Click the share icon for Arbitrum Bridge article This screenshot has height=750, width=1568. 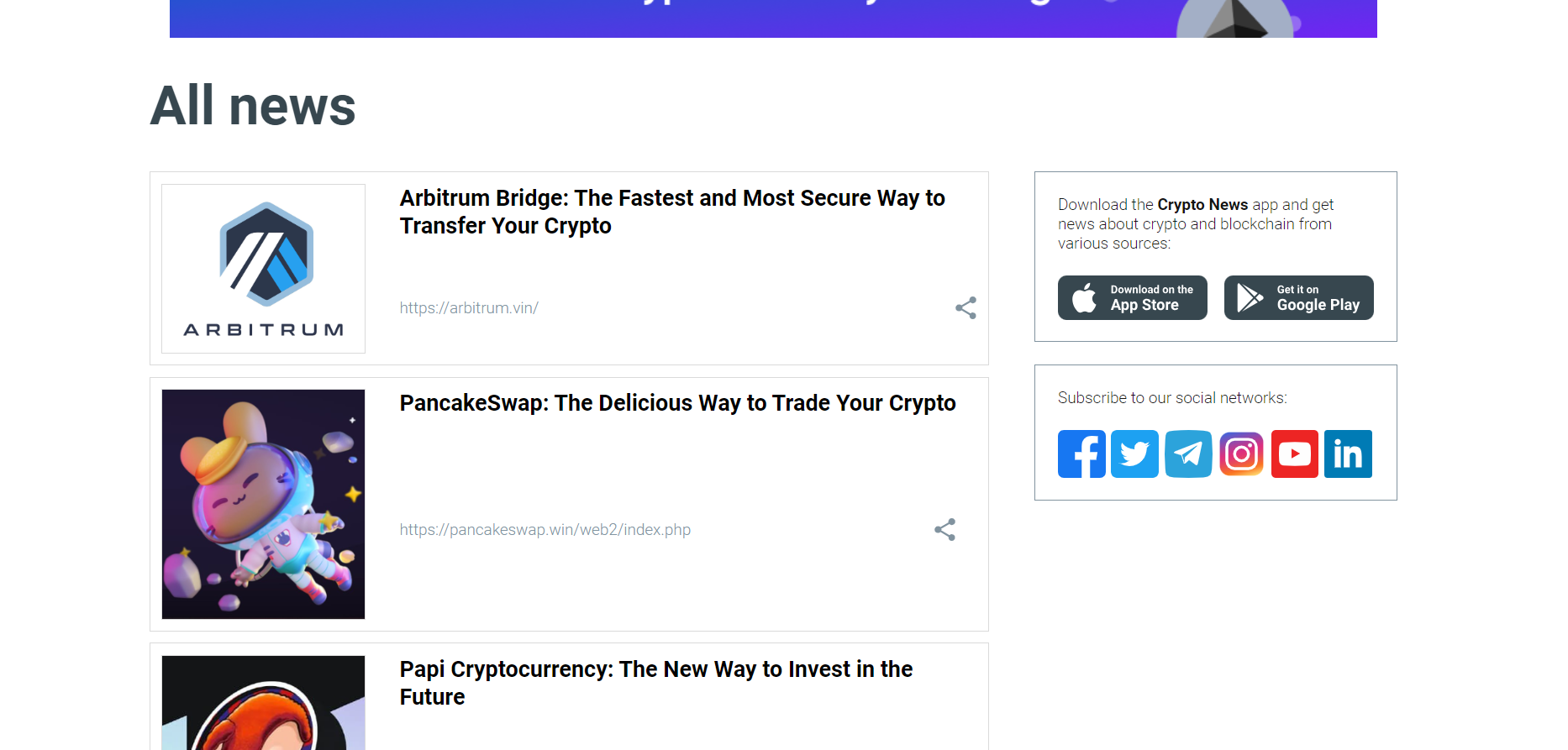click(x=966, y=307)
